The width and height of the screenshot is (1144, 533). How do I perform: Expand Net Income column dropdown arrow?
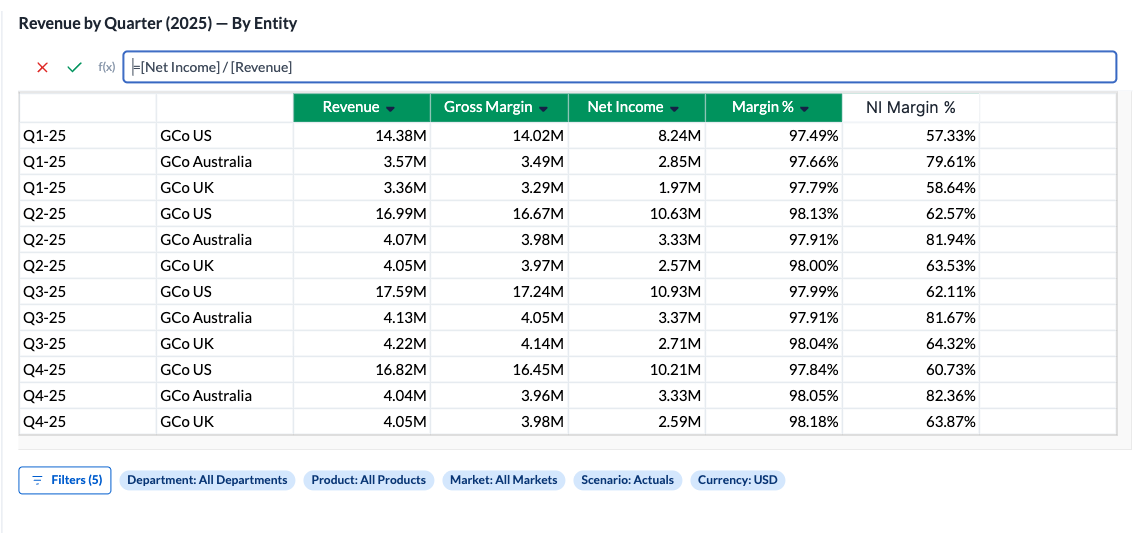pos(674,108)
